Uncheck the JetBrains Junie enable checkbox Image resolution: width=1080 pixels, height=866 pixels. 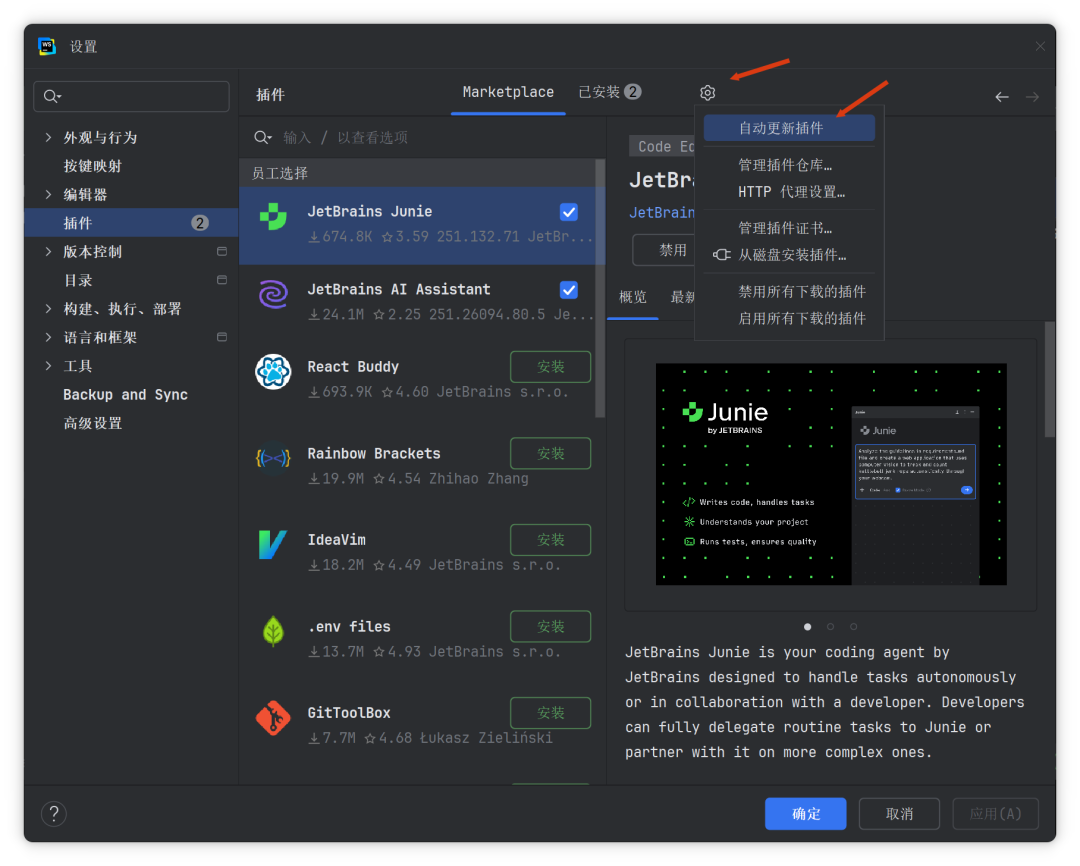569,212
